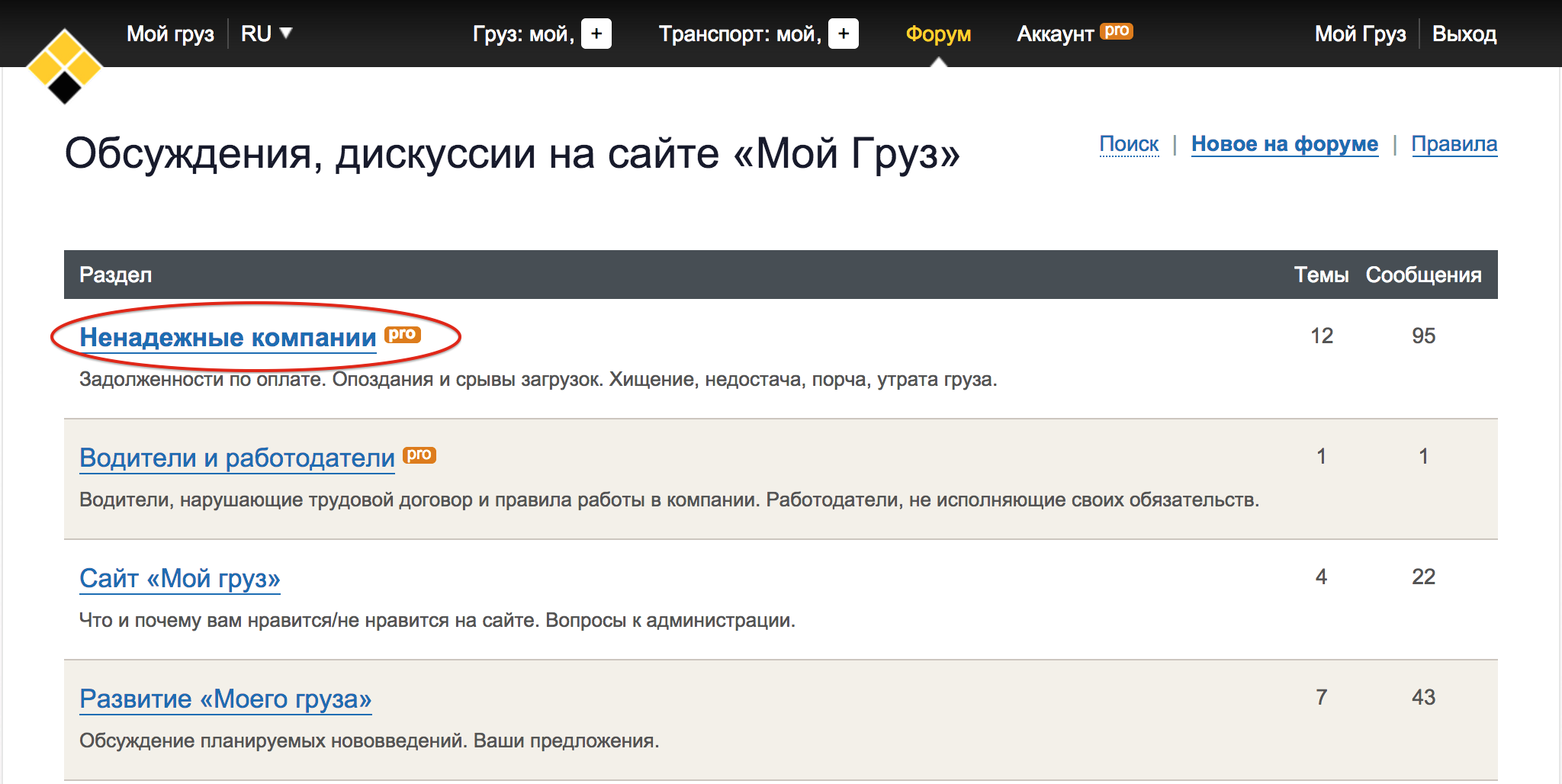Open section Развитие «Моего груза»

(226, 699)
